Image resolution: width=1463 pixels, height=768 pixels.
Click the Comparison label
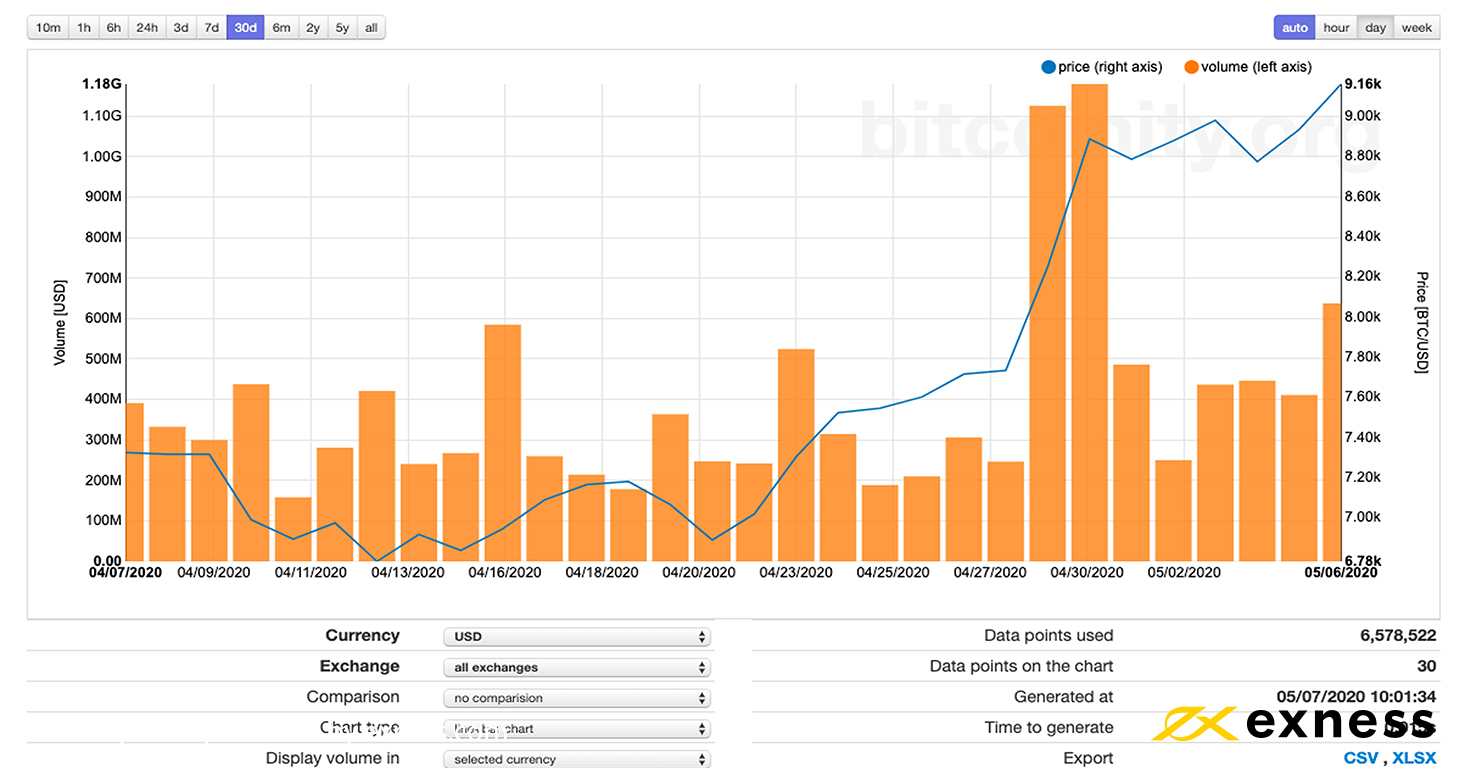tap(353, 697)
